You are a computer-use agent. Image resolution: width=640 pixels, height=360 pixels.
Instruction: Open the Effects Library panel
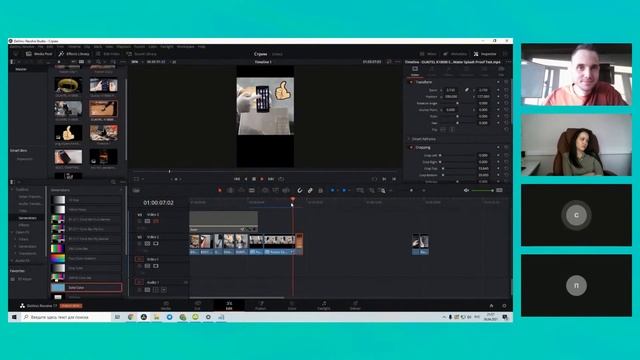click(x=74, y=54)
